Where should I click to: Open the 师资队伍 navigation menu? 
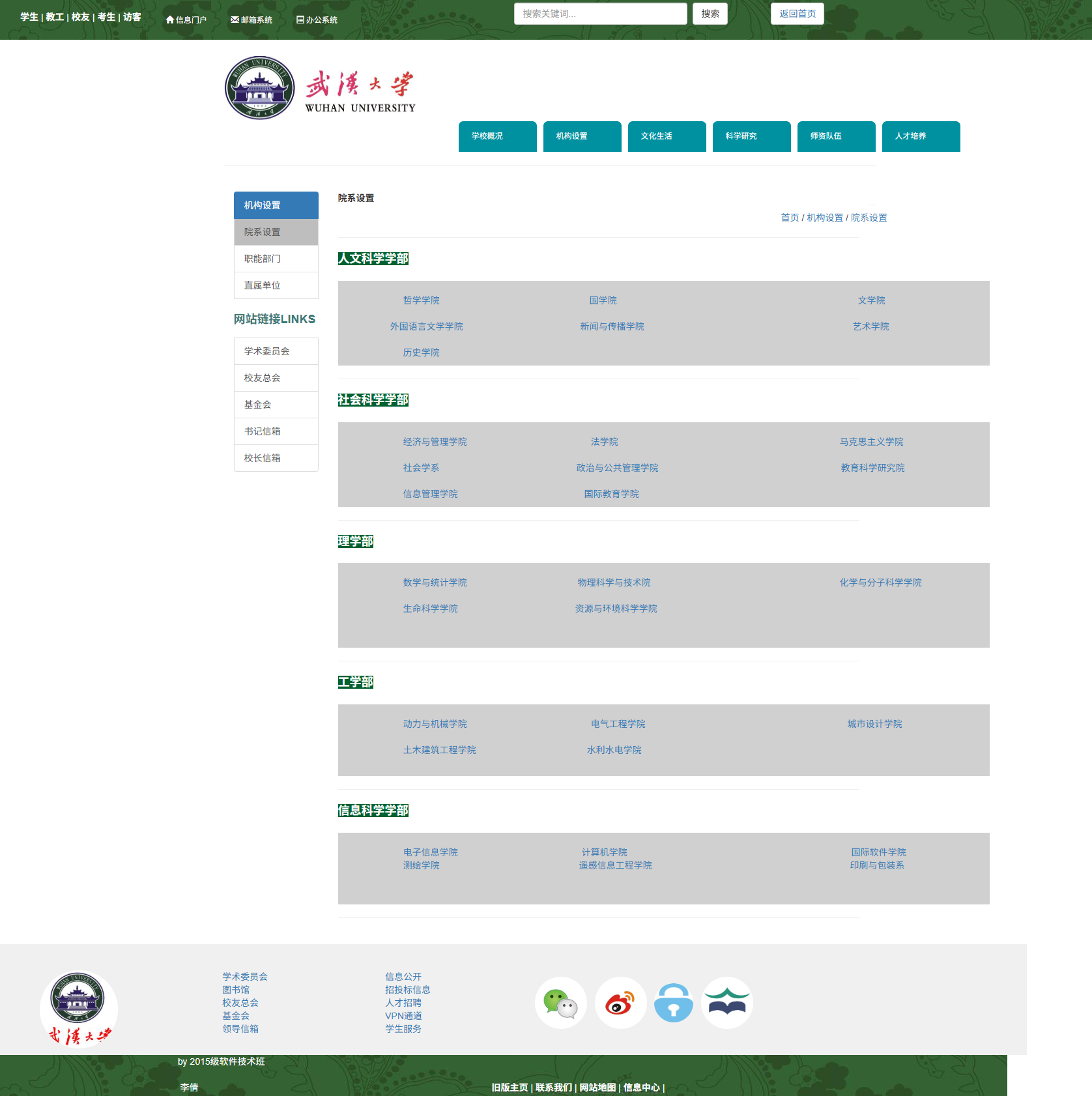click(837, 136)
